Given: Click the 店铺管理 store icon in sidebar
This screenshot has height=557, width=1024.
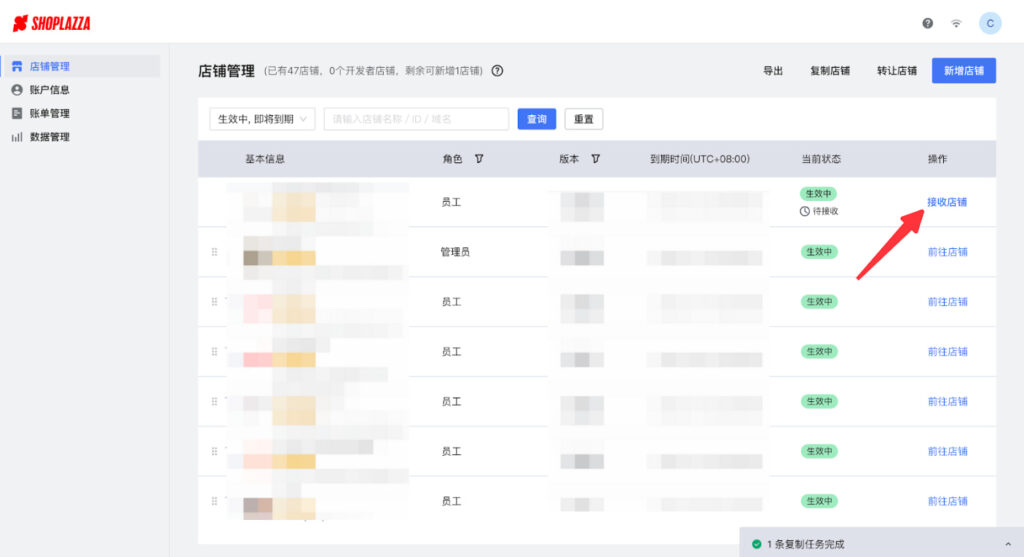Looking at the screenshot, I should pyautogui.click(x=17, y=66).
